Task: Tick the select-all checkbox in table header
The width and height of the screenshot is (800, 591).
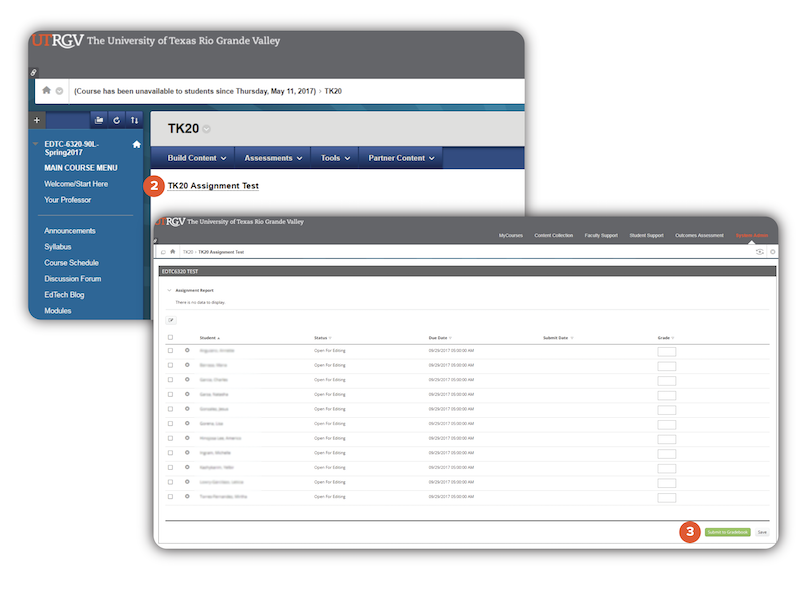Action: coord(170,337)
